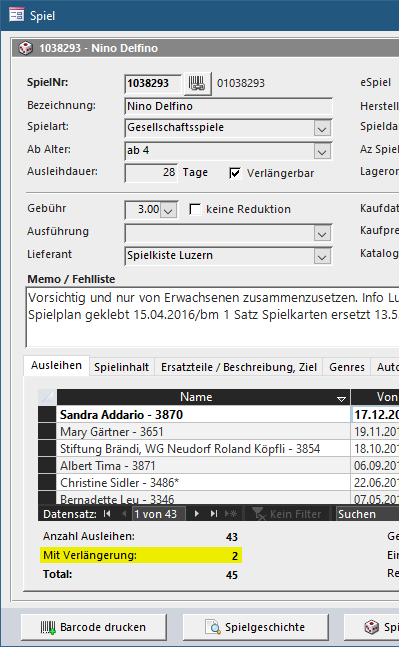Open the Name column sort arrow

(341, 399)
